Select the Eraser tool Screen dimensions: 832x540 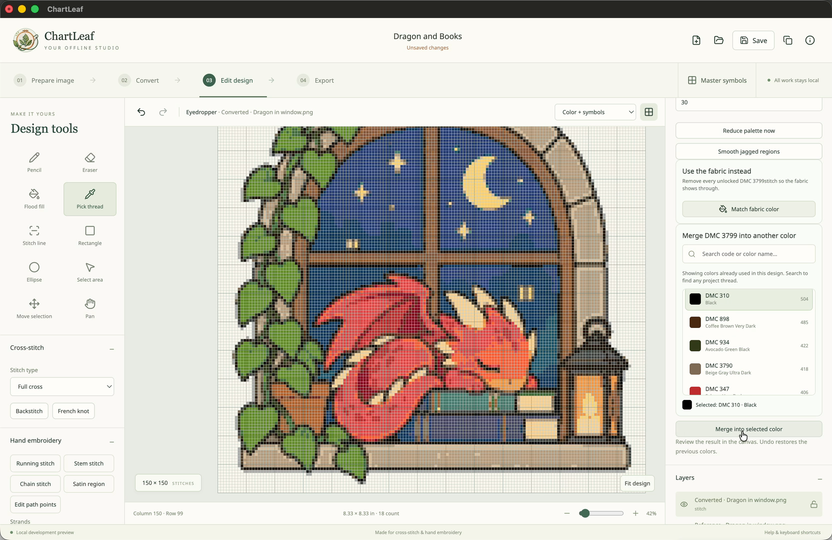tap(90, 162)
